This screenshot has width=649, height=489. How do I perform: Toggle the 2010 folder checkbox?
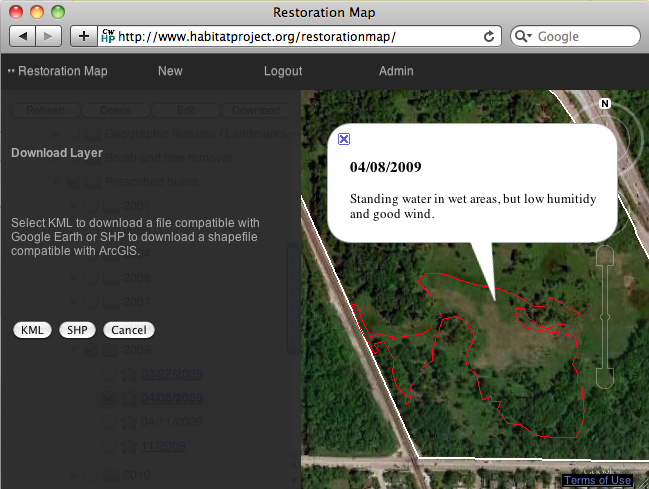91,475
